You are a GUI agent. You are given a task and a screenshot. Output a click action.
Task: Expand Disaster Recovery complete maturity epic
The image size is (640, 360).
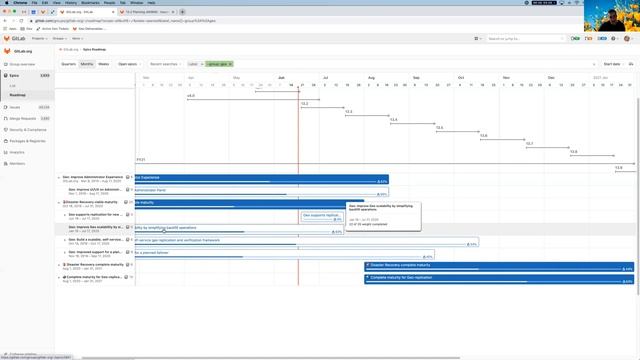pyautogui.click(x=58, y=265)
